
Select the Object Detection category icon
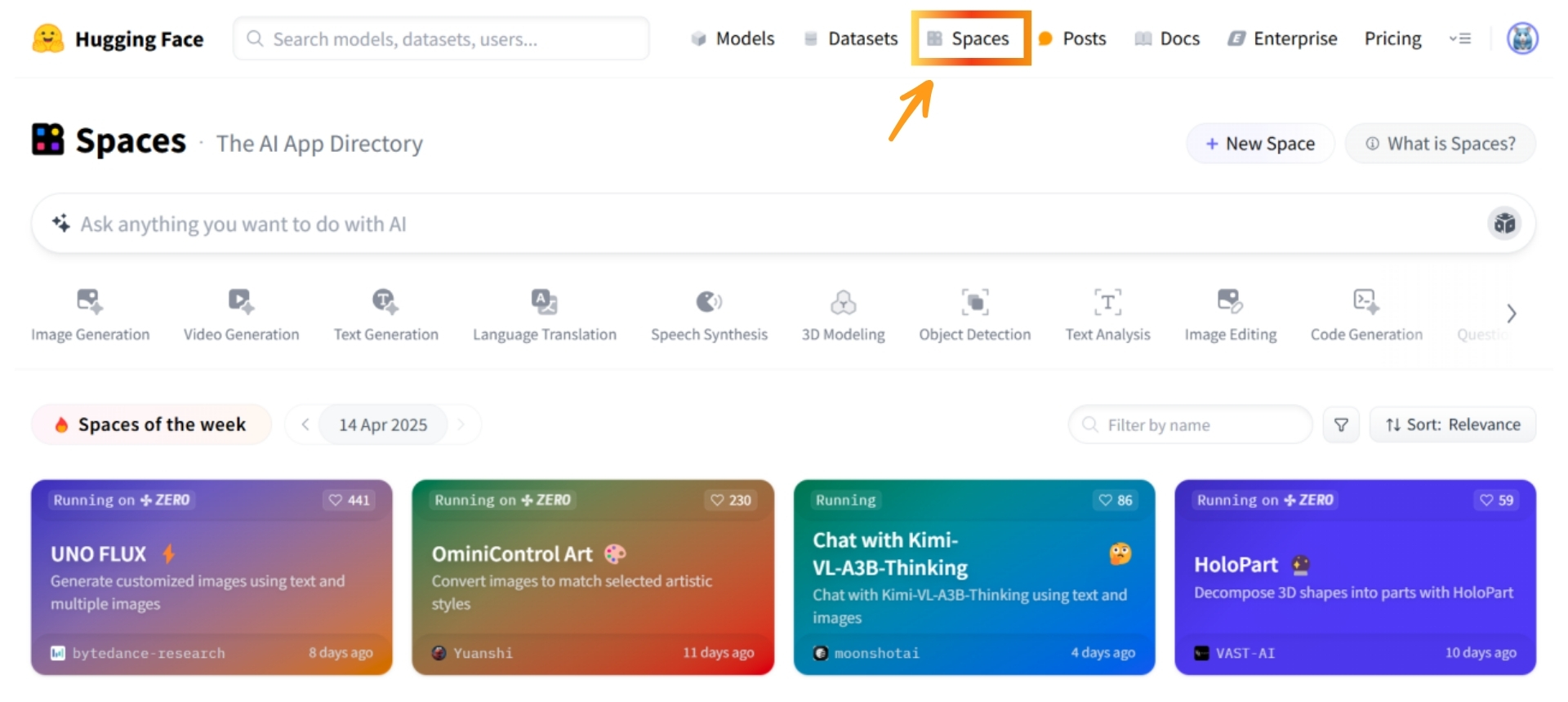pos(974,302)
